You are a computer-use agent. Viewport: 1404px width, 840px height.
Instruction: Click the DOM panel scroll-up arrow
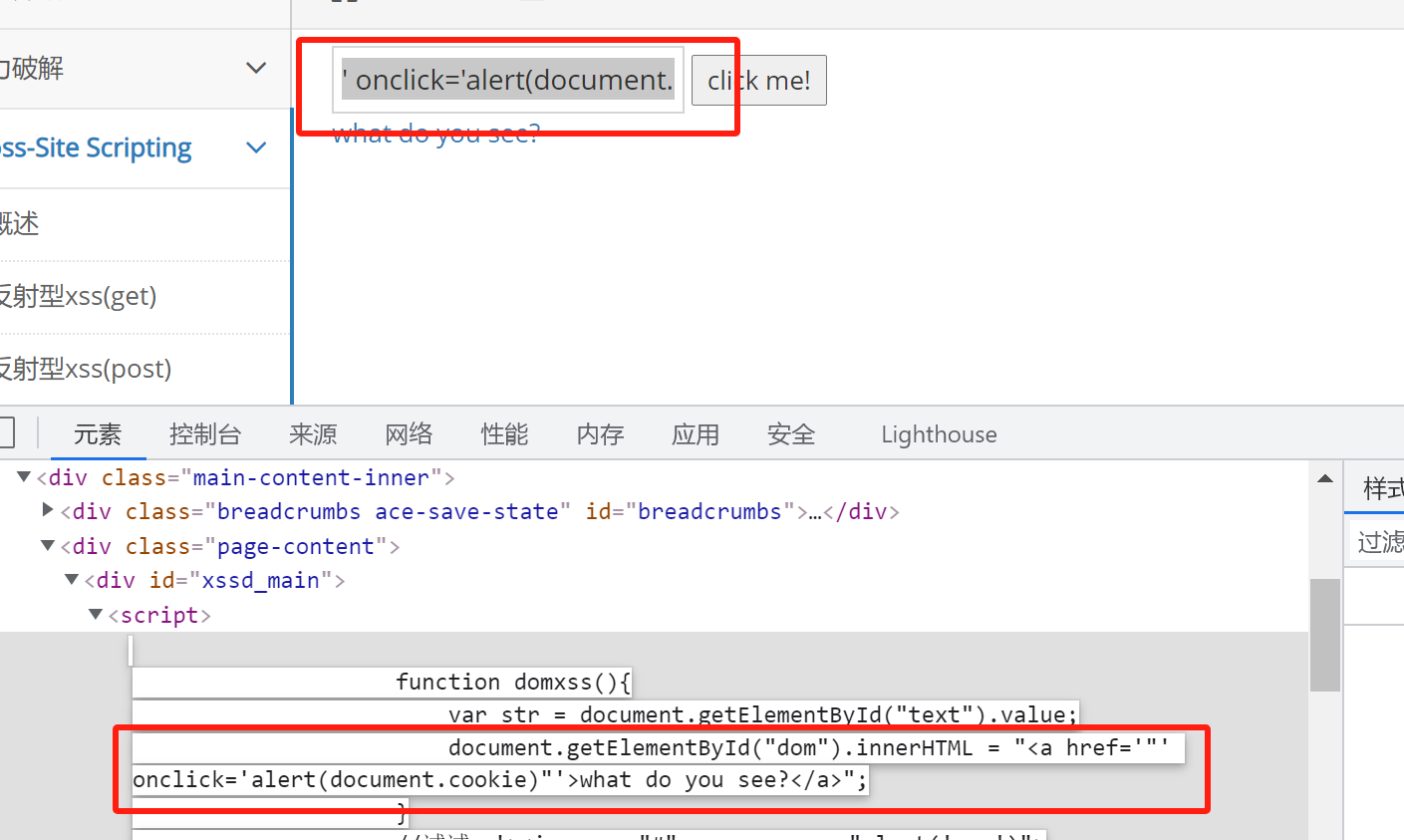point(1325,479)
